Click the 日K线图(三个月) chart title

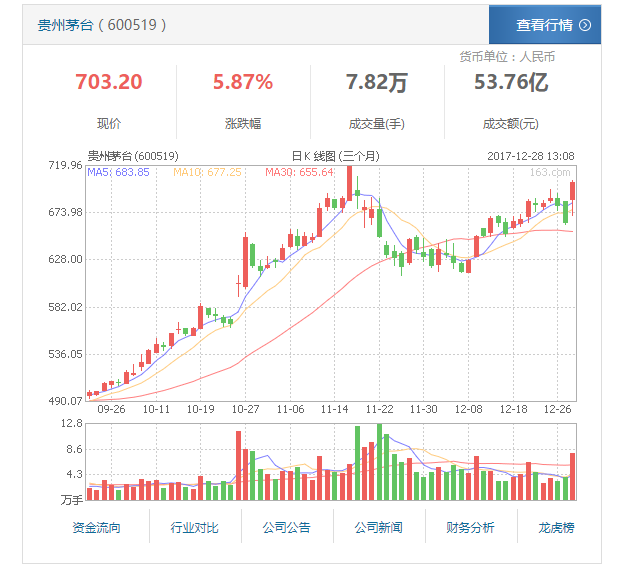coord(335,156)
